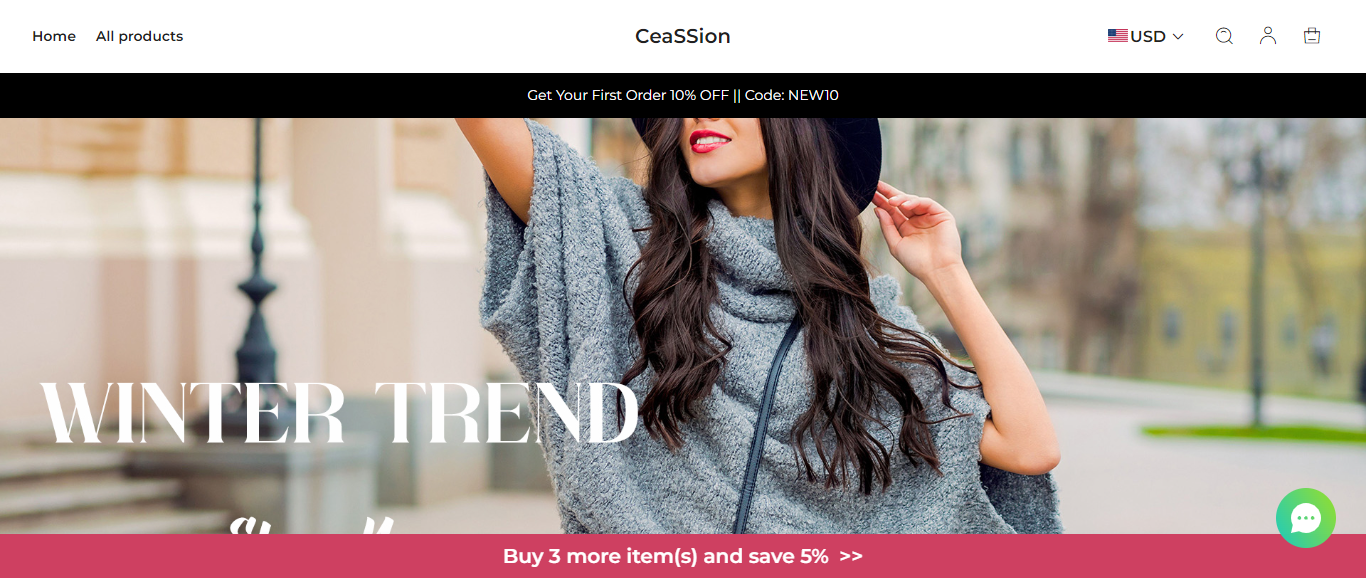Click the woman in gray poncho image
Screen dimensions: 1366x578
770,326
